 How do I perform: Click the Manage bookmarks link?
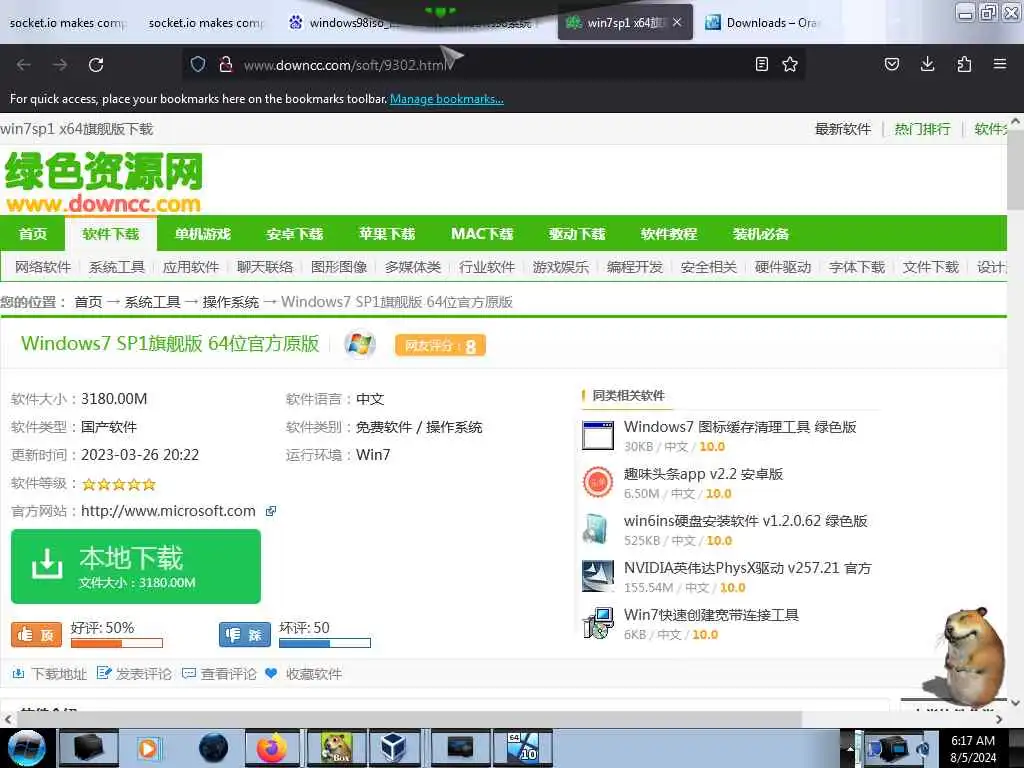(x=447, y=99)
